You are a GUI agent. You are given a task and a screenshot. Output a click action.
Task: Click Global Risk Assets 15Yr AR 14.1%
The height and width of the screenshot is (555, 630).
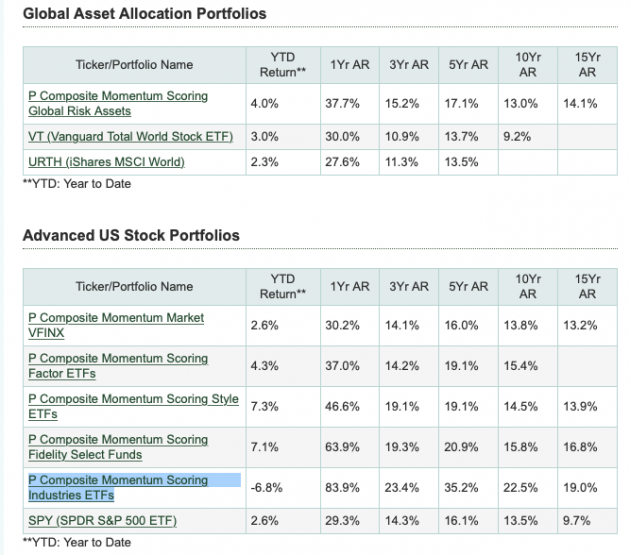click(580, 104)
